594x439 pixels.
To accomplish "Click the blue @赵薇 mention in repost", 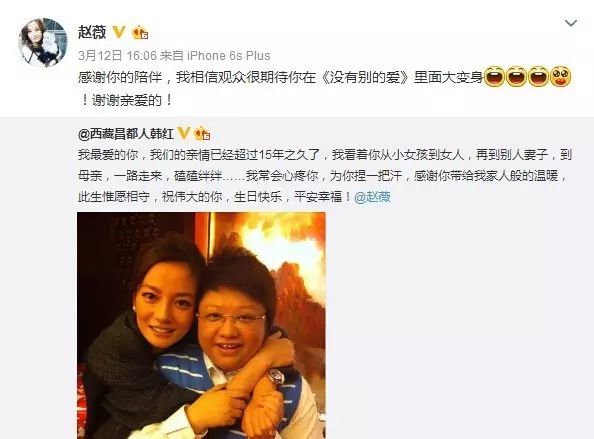I will point(372,197).
